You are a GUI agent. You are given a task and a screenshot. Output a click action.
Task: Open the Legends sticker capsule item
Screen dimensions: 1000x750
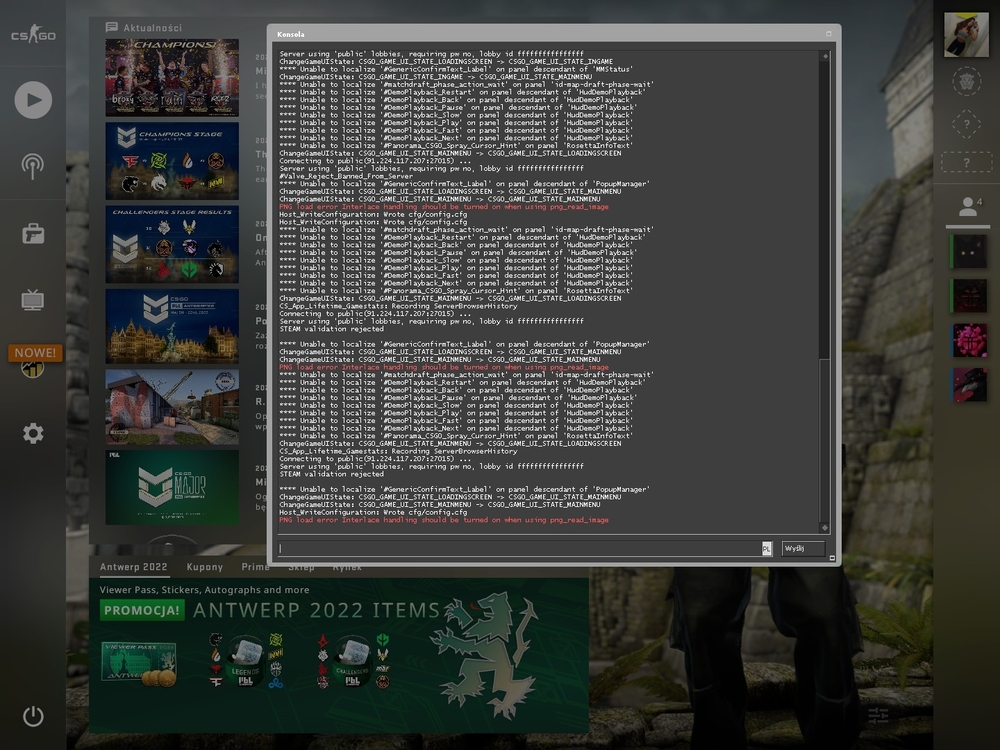246,662
